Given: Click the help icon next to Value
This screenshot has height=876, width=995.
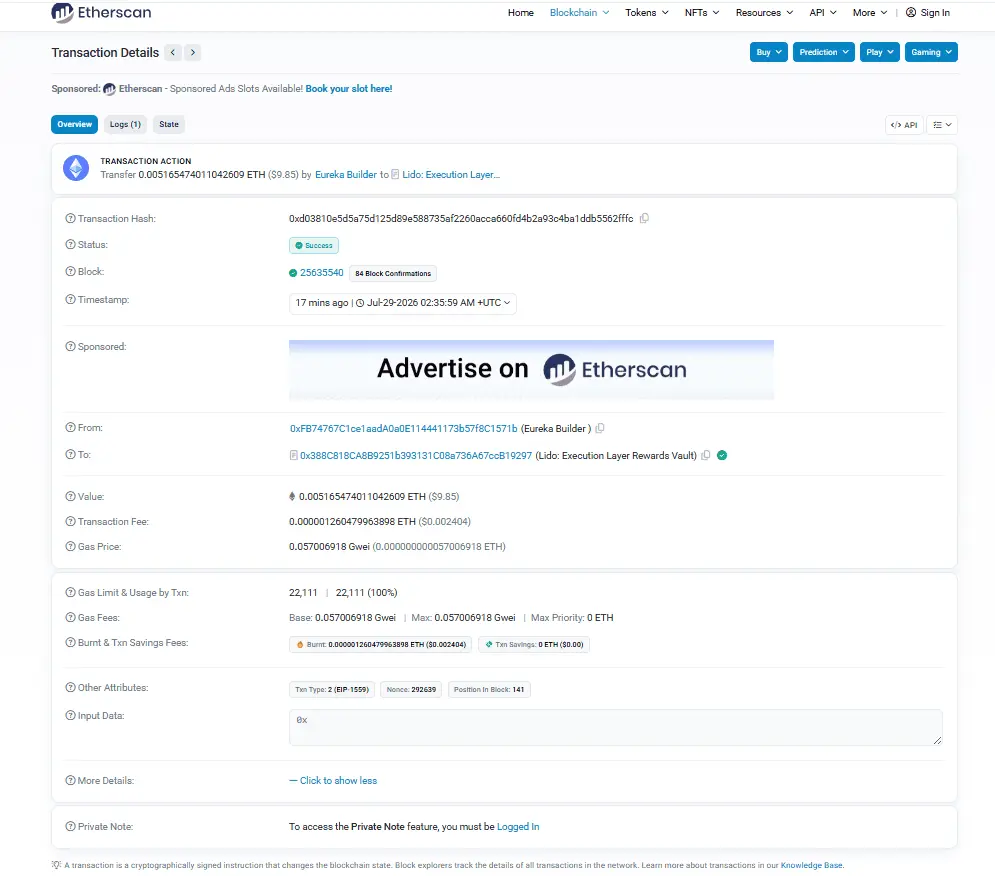Looking at the screenshot, I should point(70,496).
